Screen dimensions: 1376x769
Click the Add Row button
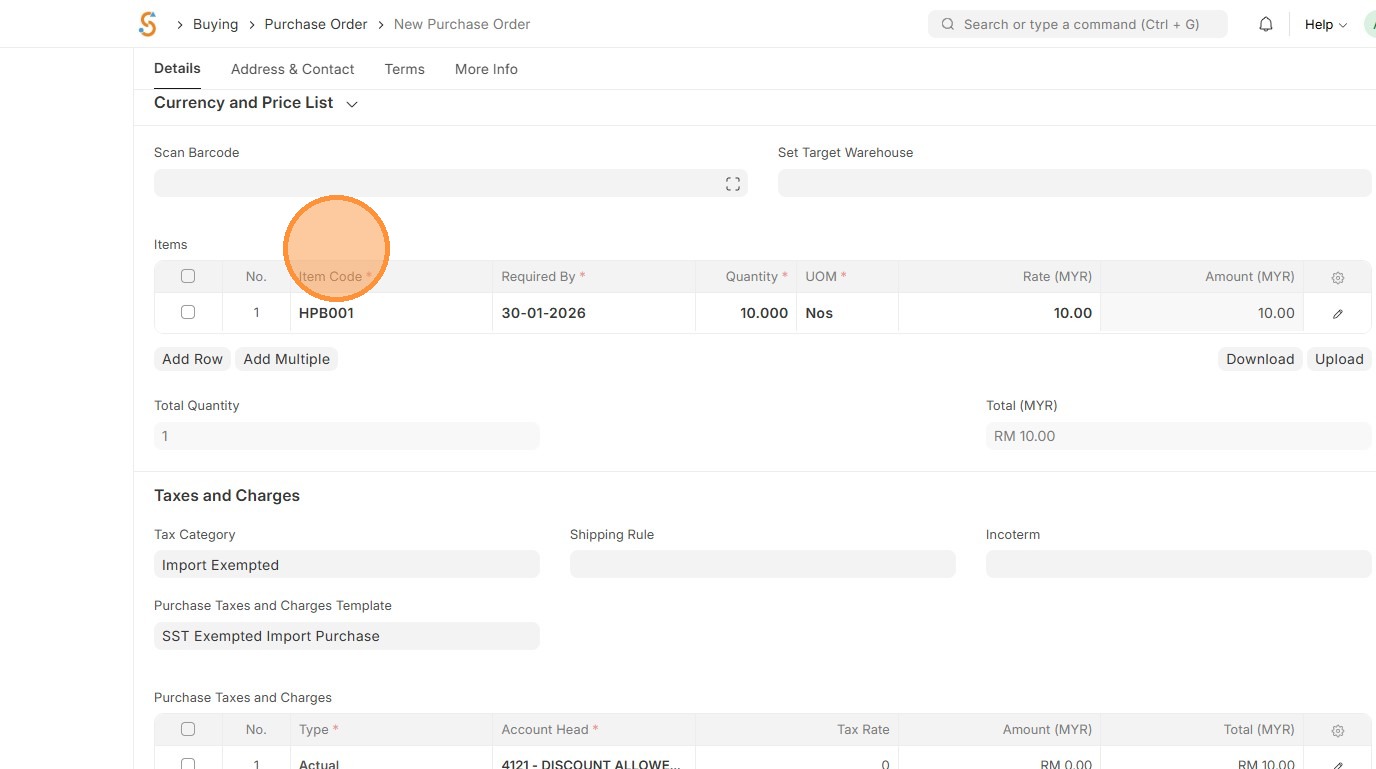tap(193, 359)
